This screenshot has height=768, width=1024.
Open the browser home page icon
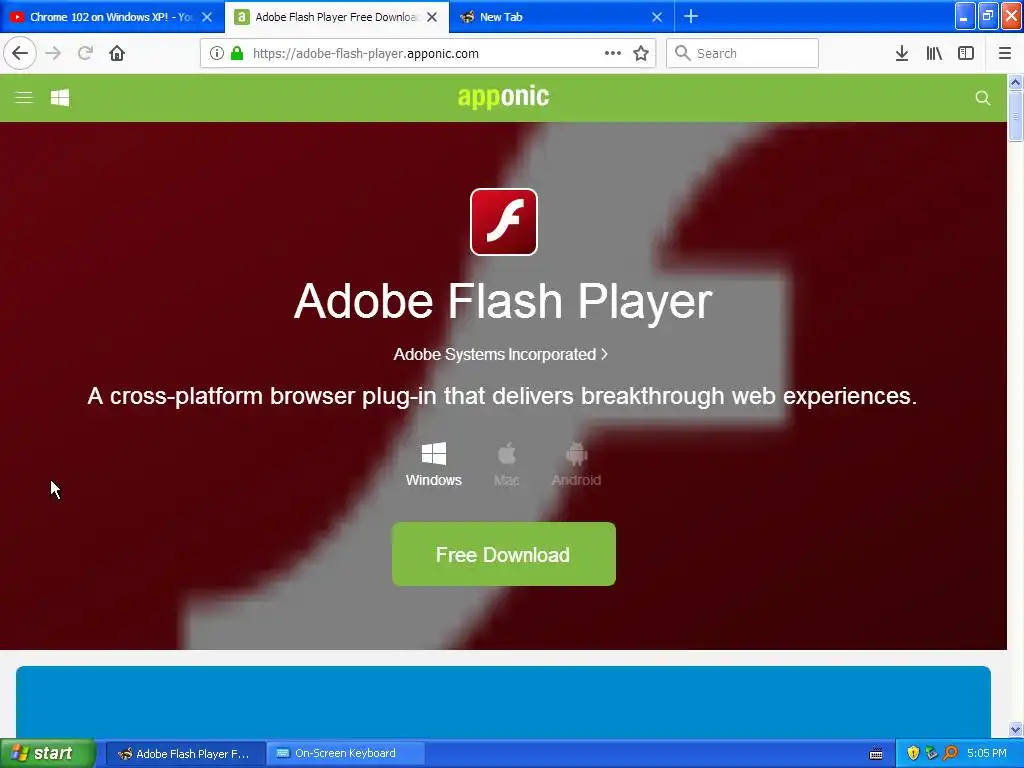click(117, 53)
